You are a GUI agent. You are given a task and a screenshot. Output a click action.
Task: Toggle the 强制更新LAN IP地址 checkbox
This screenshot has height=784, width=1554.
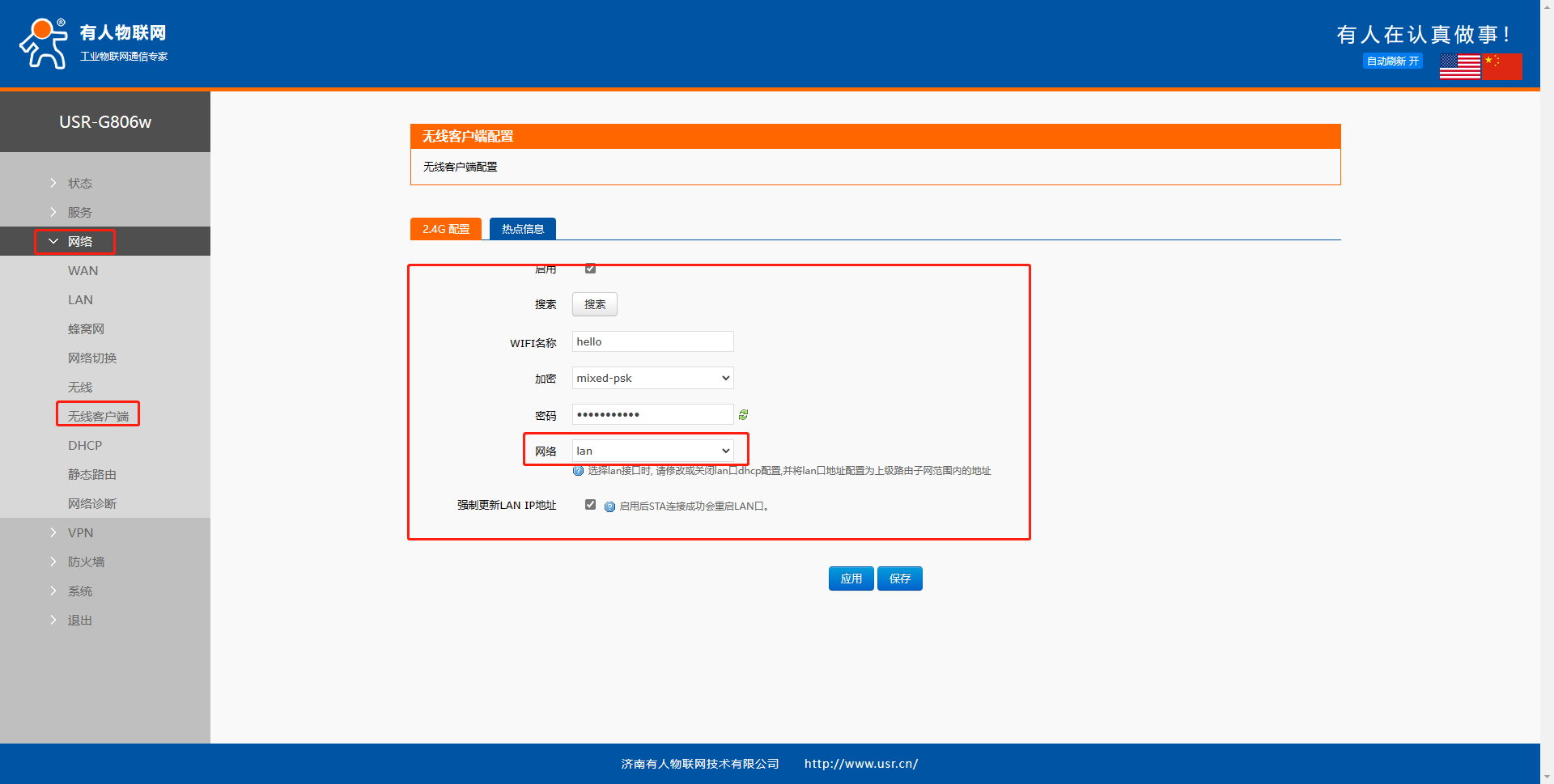click(590, 505)
